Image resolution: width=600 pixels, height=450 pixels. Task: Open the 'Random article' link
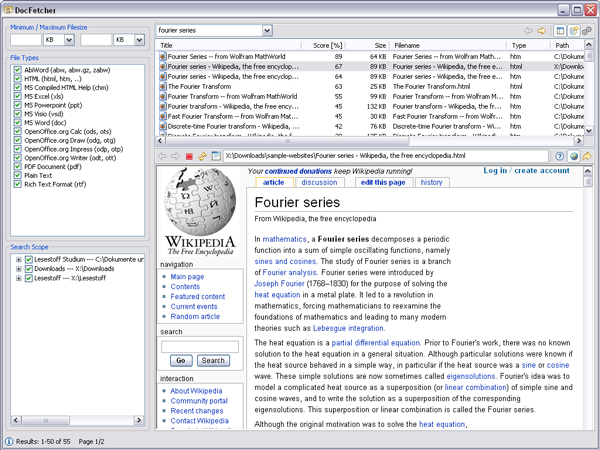195,316
